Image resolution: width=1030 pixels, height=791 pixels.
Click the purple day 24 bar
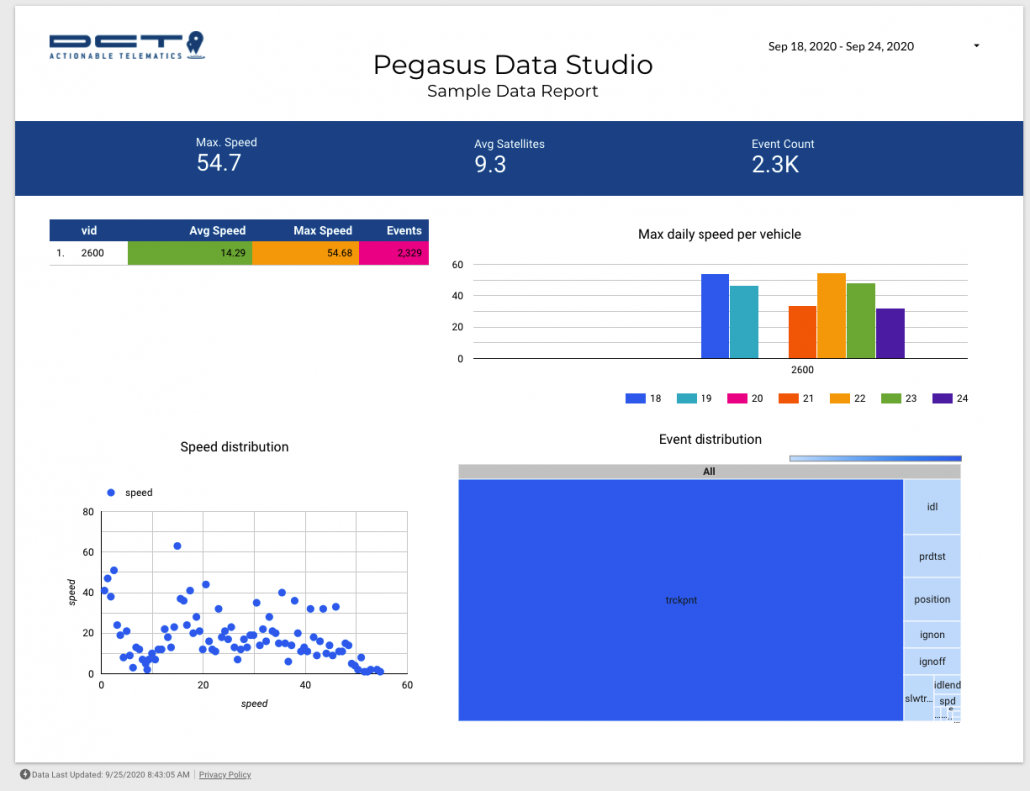coord(890,333)
